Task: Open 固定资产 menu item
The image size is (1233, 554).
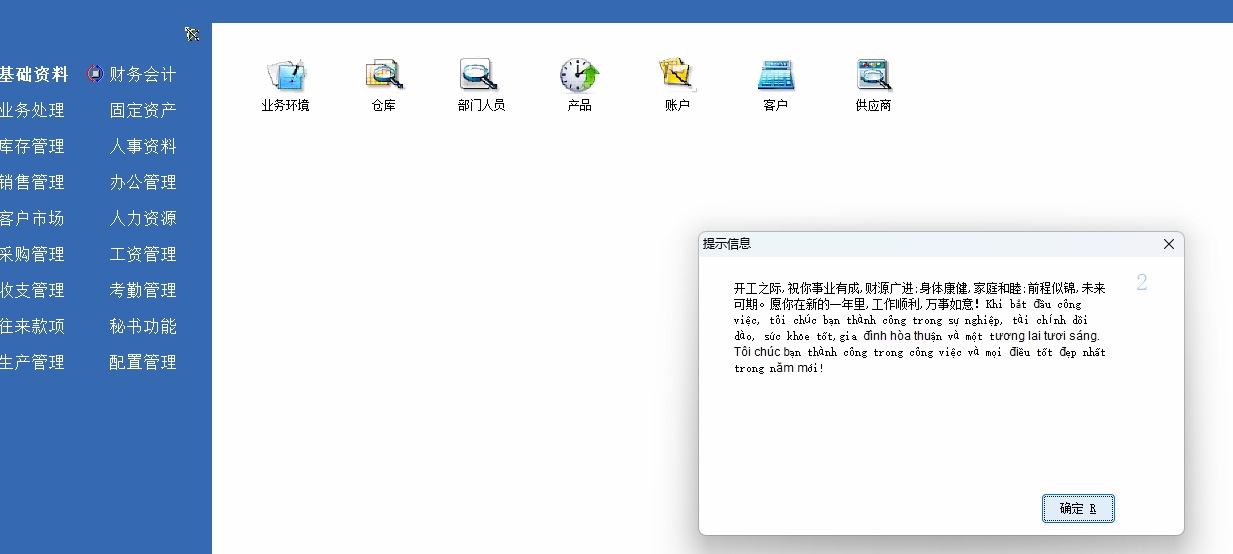Action: (142, 110)
